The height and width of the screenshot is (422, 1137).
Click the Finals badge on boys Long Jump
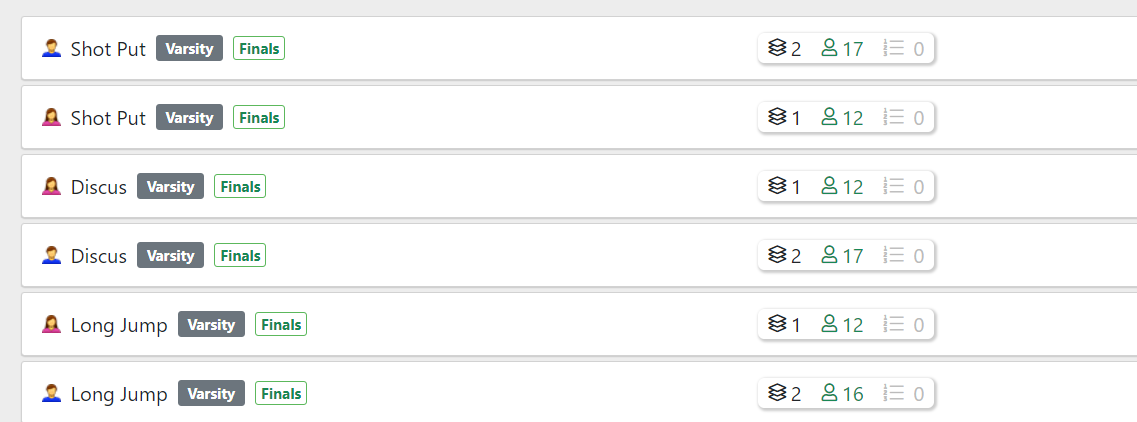point(281,393)
